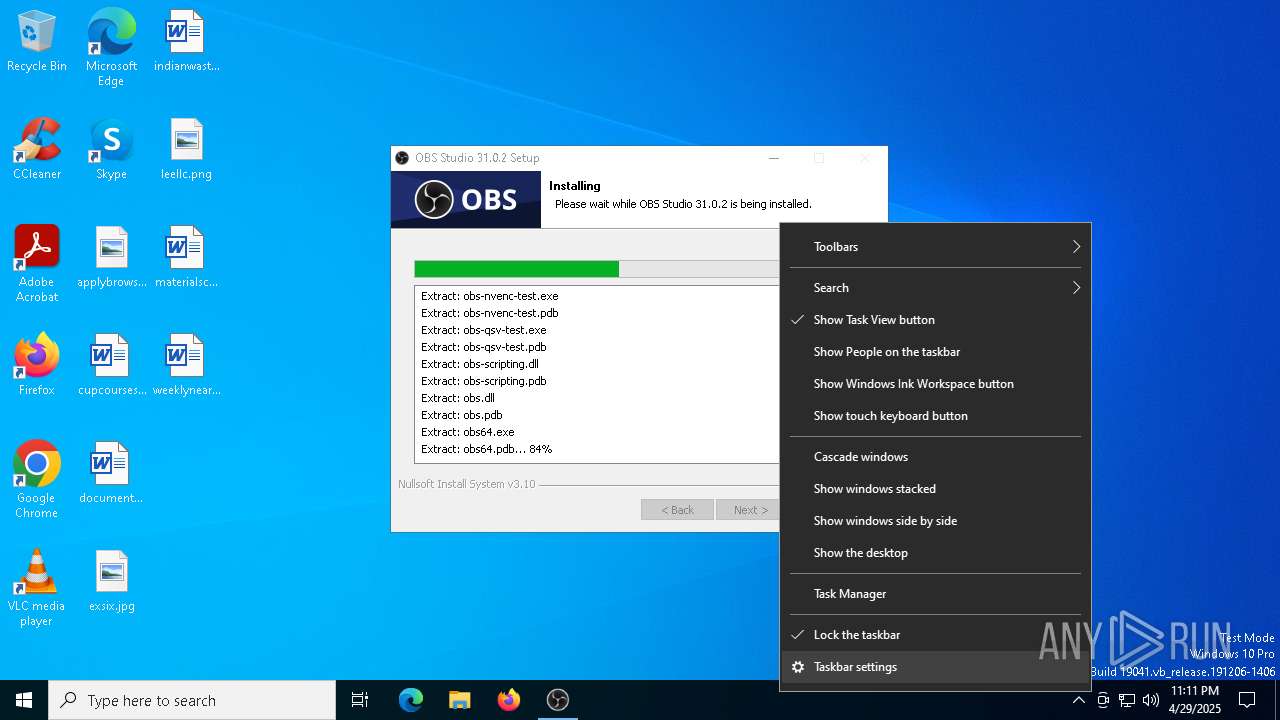This screenshot has width=1280, height=720.
Task: Choose Show windows side by side
Action: (x=935, y=521)
